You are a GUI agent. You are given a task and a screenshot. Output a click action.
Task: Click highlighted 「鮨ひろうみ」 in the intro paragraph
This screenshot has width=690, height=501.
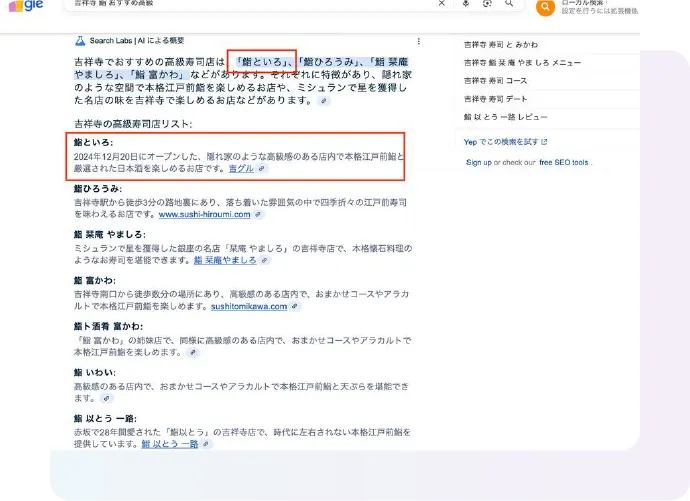pyautogui.click(x=329, y=62)
